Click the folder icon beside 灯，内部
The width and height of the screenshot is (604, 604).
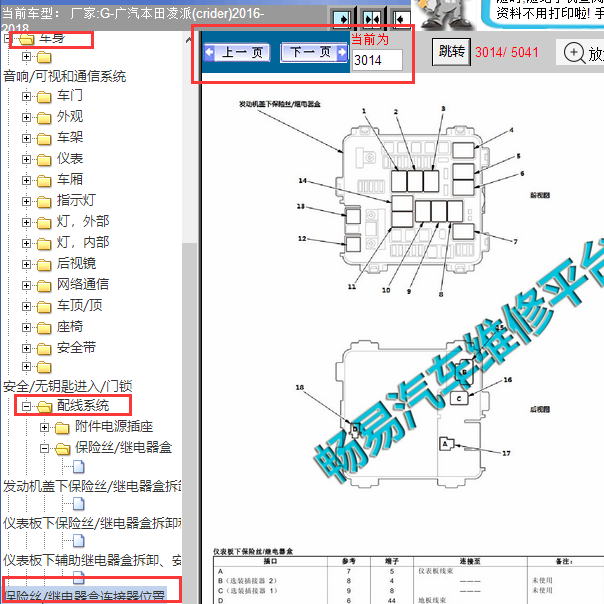click(44, 244)
